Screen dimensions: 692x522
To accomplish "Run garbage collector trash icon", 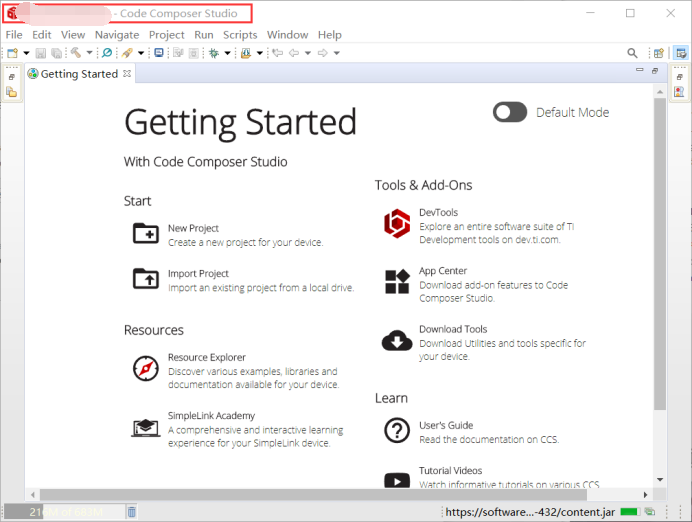I will point(132,512).
